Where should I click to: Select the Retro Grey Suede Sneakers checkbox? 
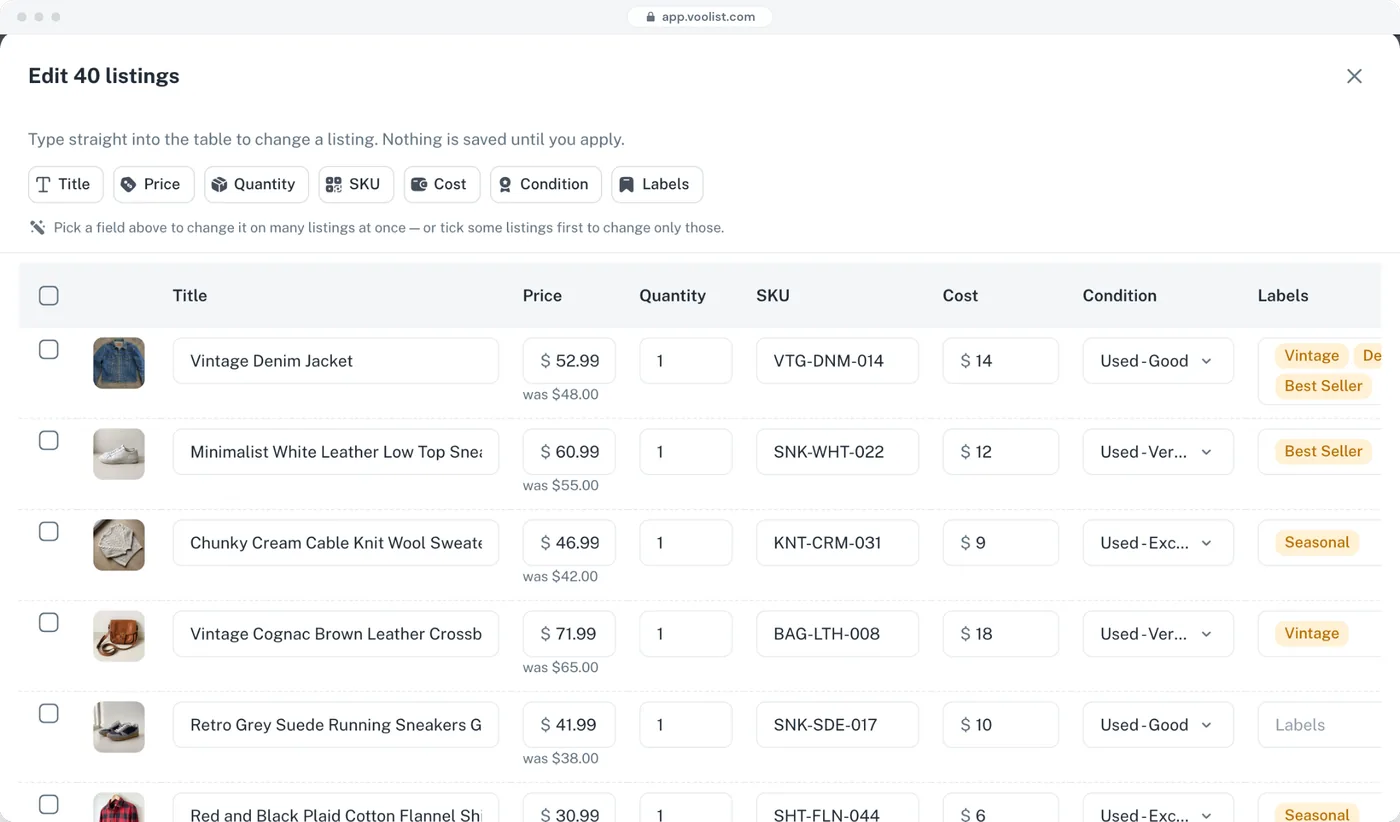click(48, 713)
